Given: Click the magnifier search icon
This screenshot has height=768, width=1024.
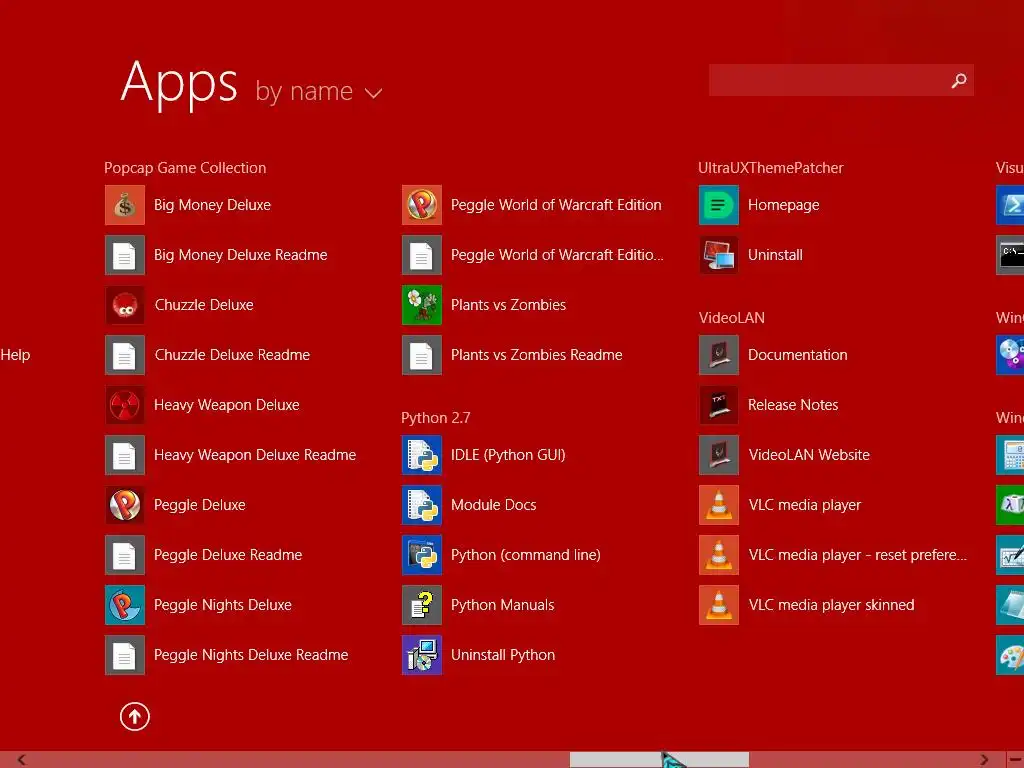Looking at the screenshot, I should [959, 80].
